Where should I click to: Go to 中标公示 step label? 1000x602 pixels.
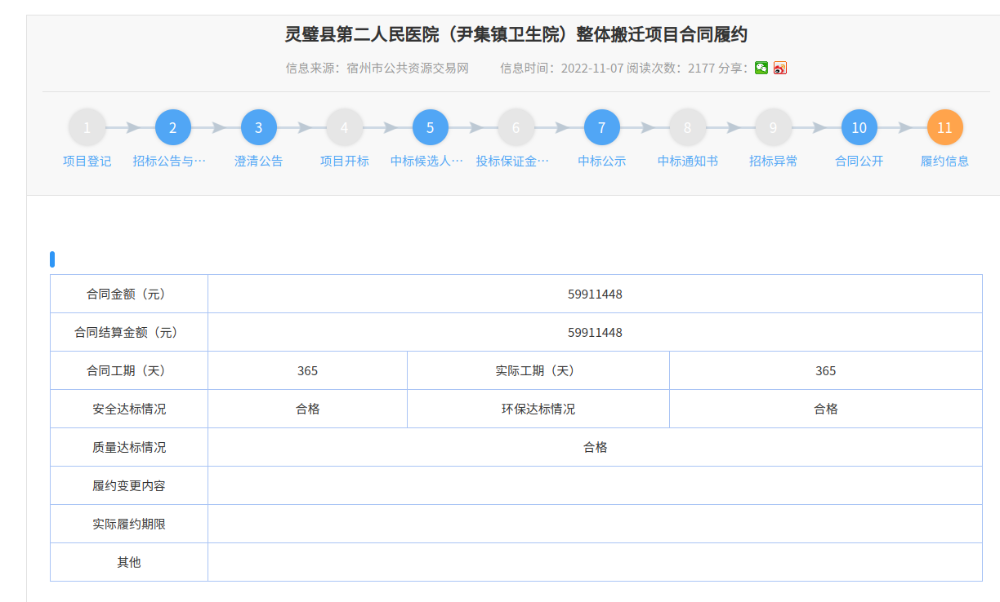pos(601,161)
